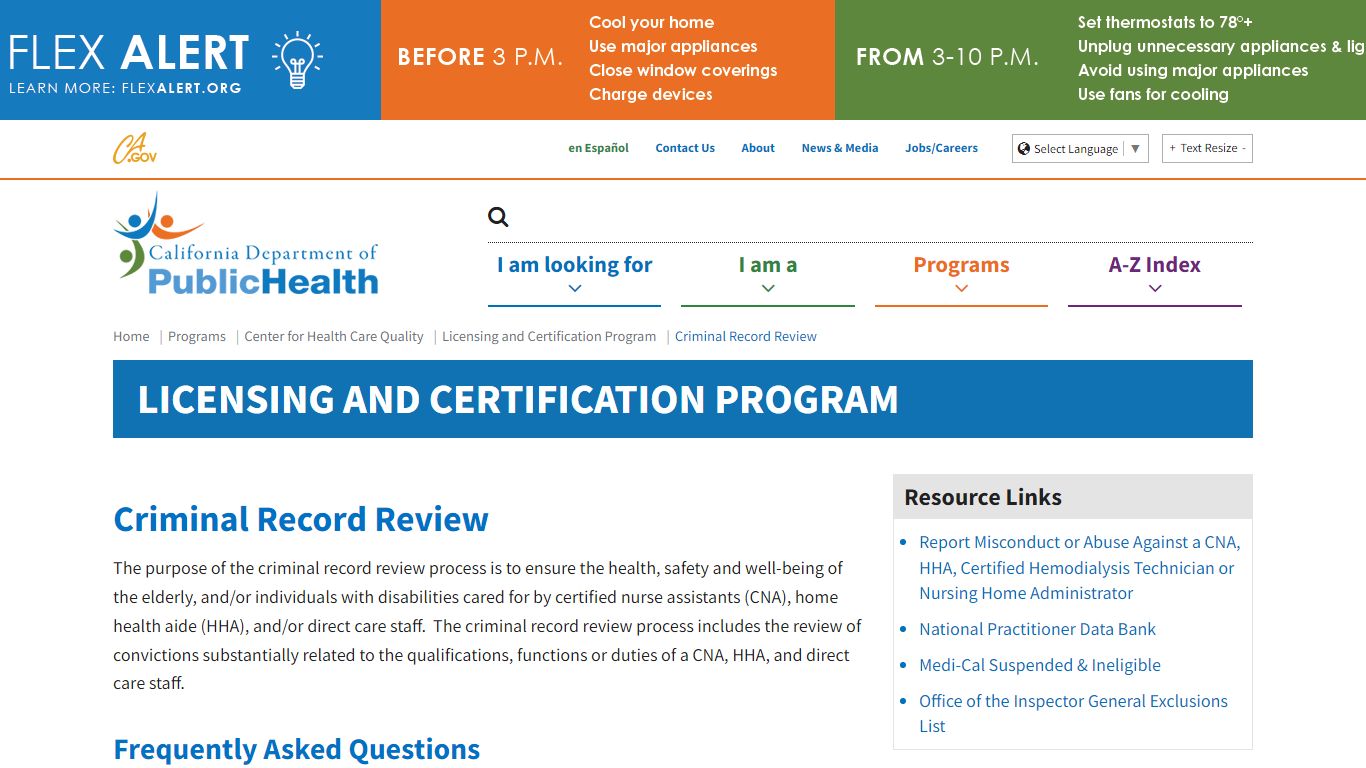Click 'Set thermostats to 78°+' tip
This screenshot has height=768, width=1366.
[1165, 22]
